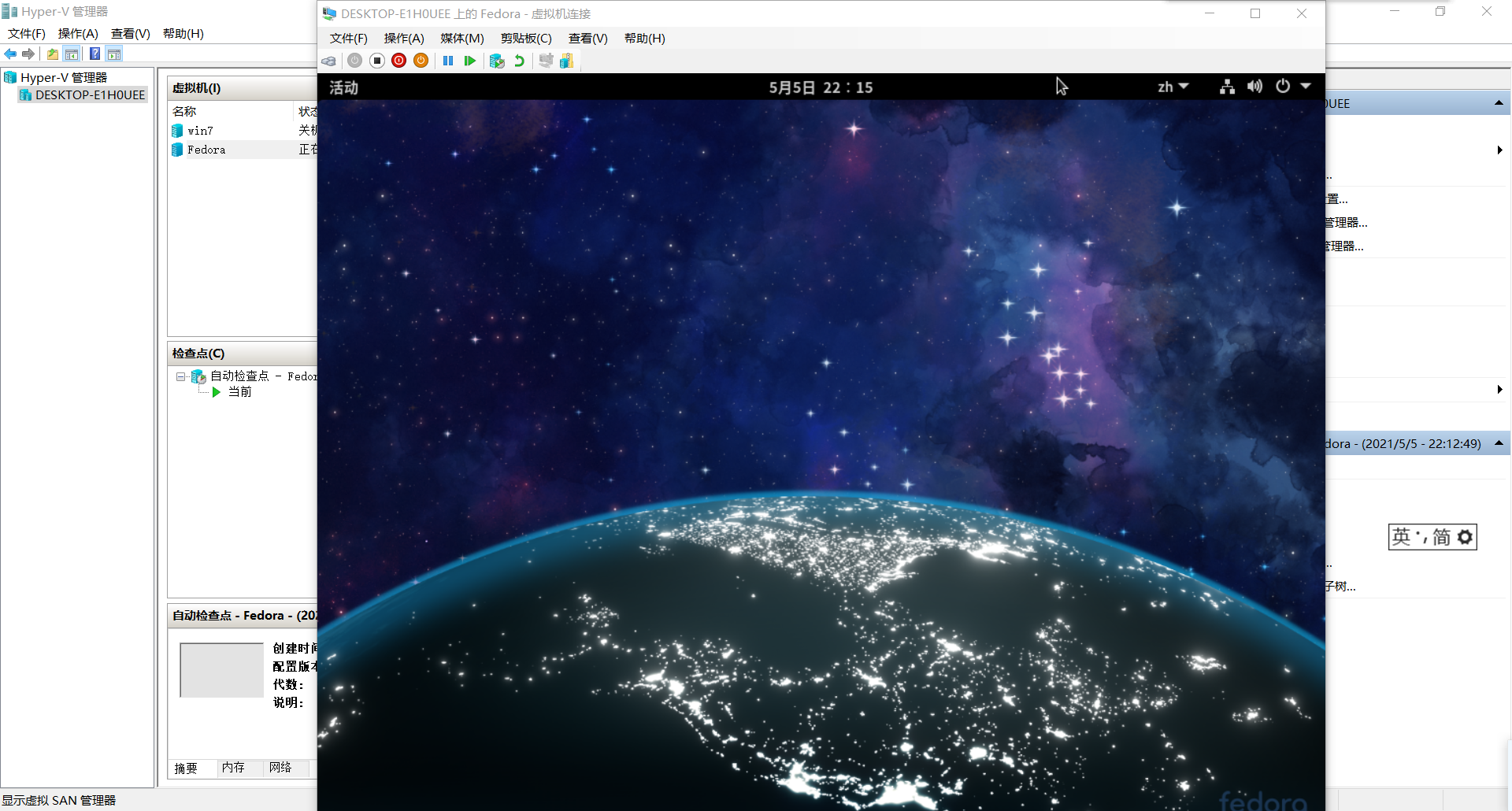Click the enhanced session icon in VM toolbar

tap(546, 61)
